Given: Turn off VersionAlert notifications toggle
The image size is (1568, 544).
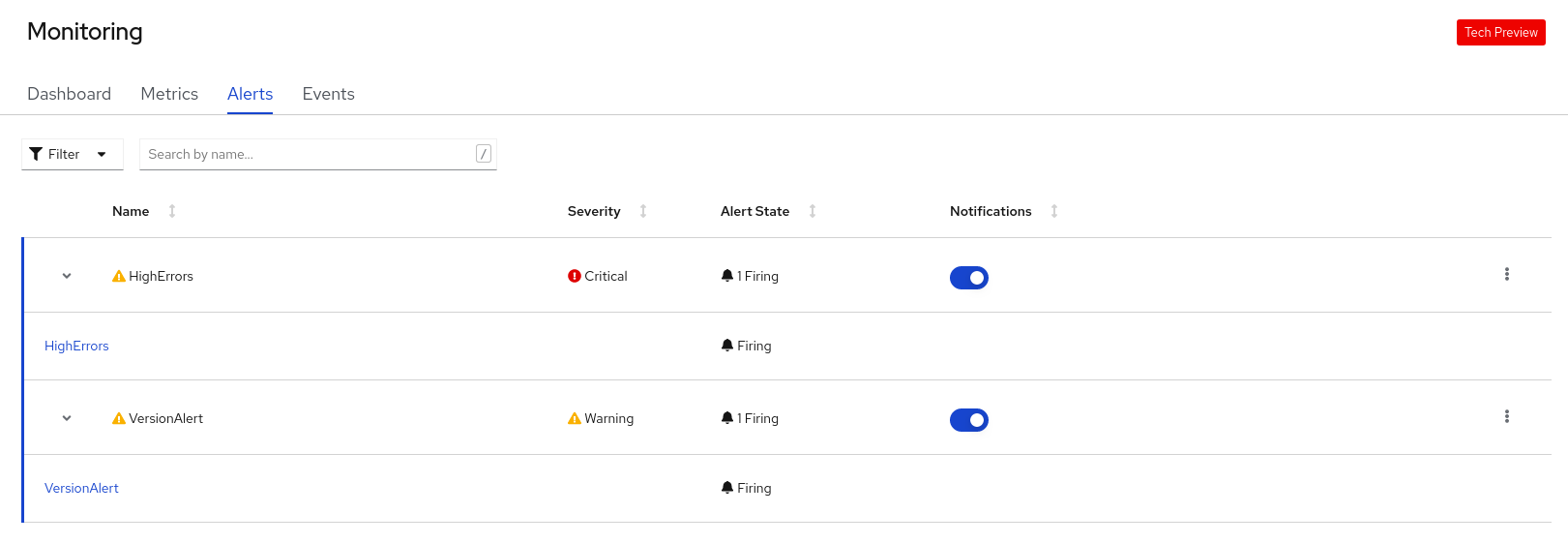Looking at the screenshot, I should pos(968,420).
